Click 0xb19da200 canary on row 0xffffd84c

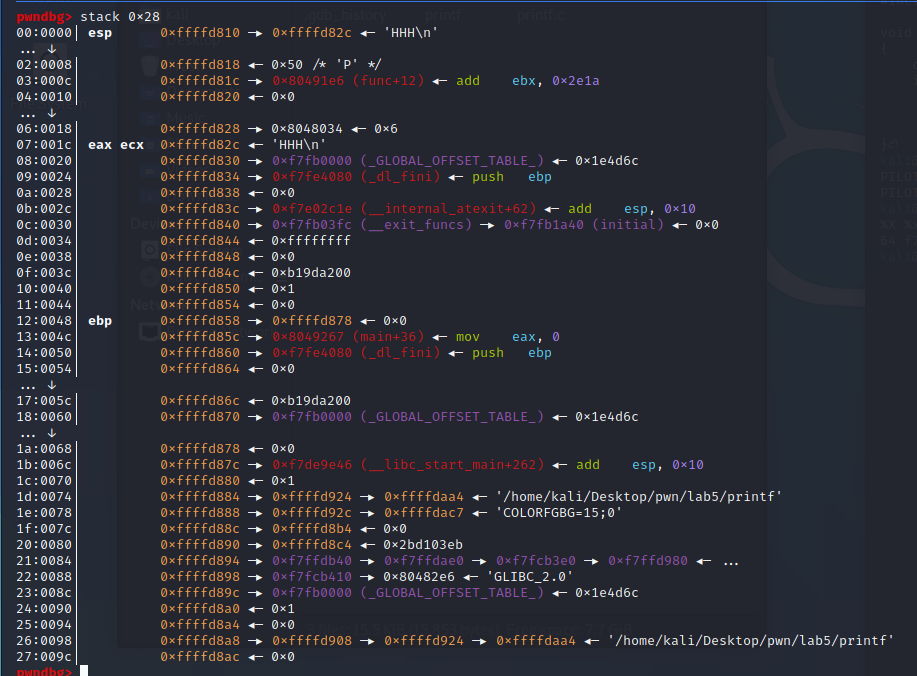coord(311,273)
